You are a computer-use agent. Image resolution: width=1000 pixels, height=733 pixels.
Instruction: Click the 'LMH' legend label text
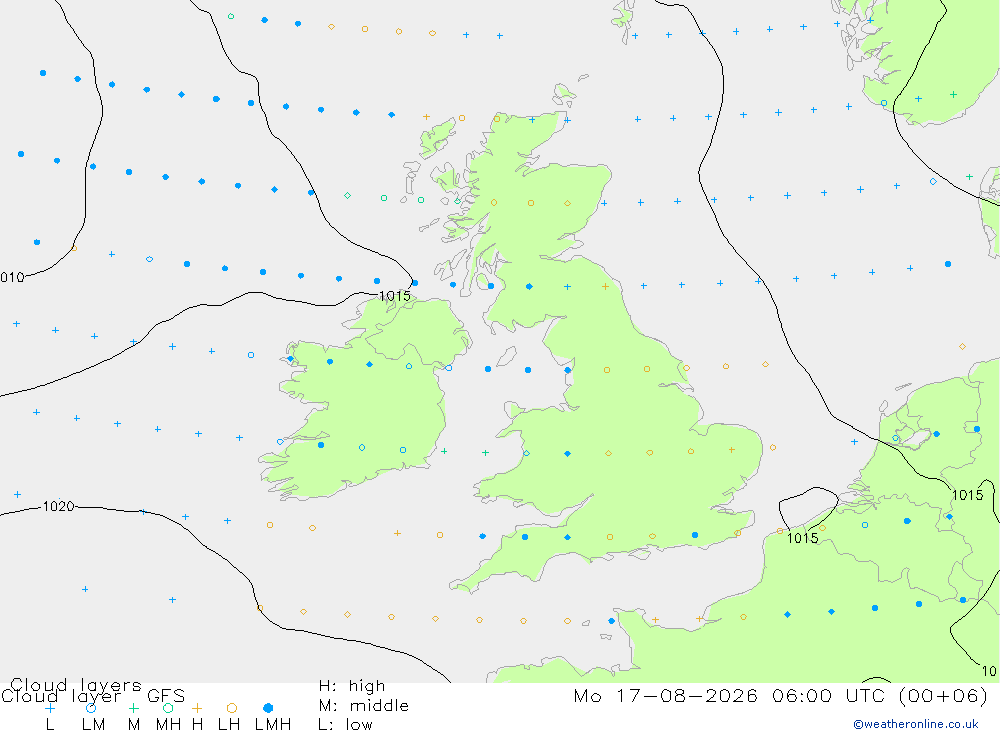coord(273,725)
